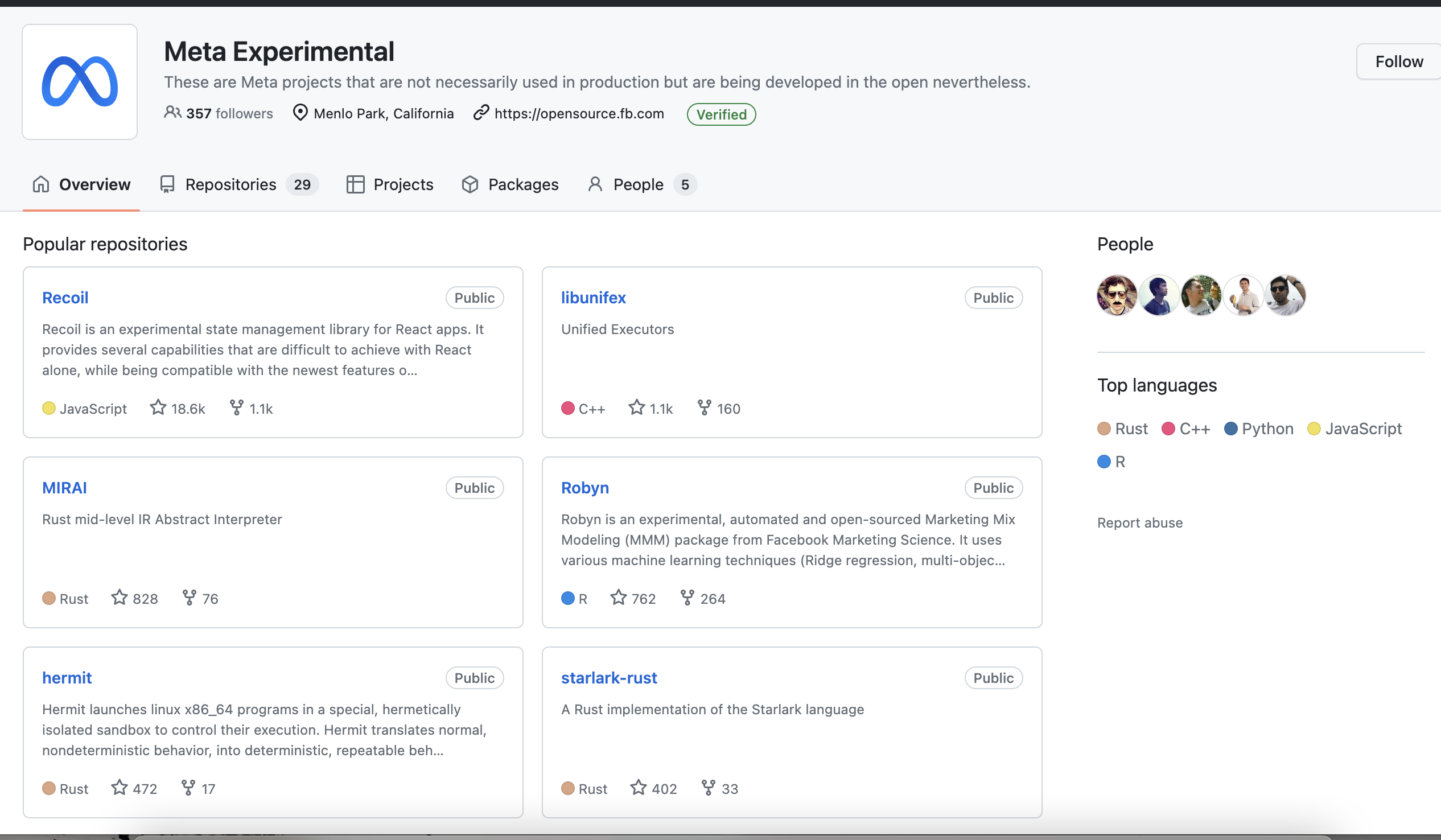Go to the People tab

[637, 185]
